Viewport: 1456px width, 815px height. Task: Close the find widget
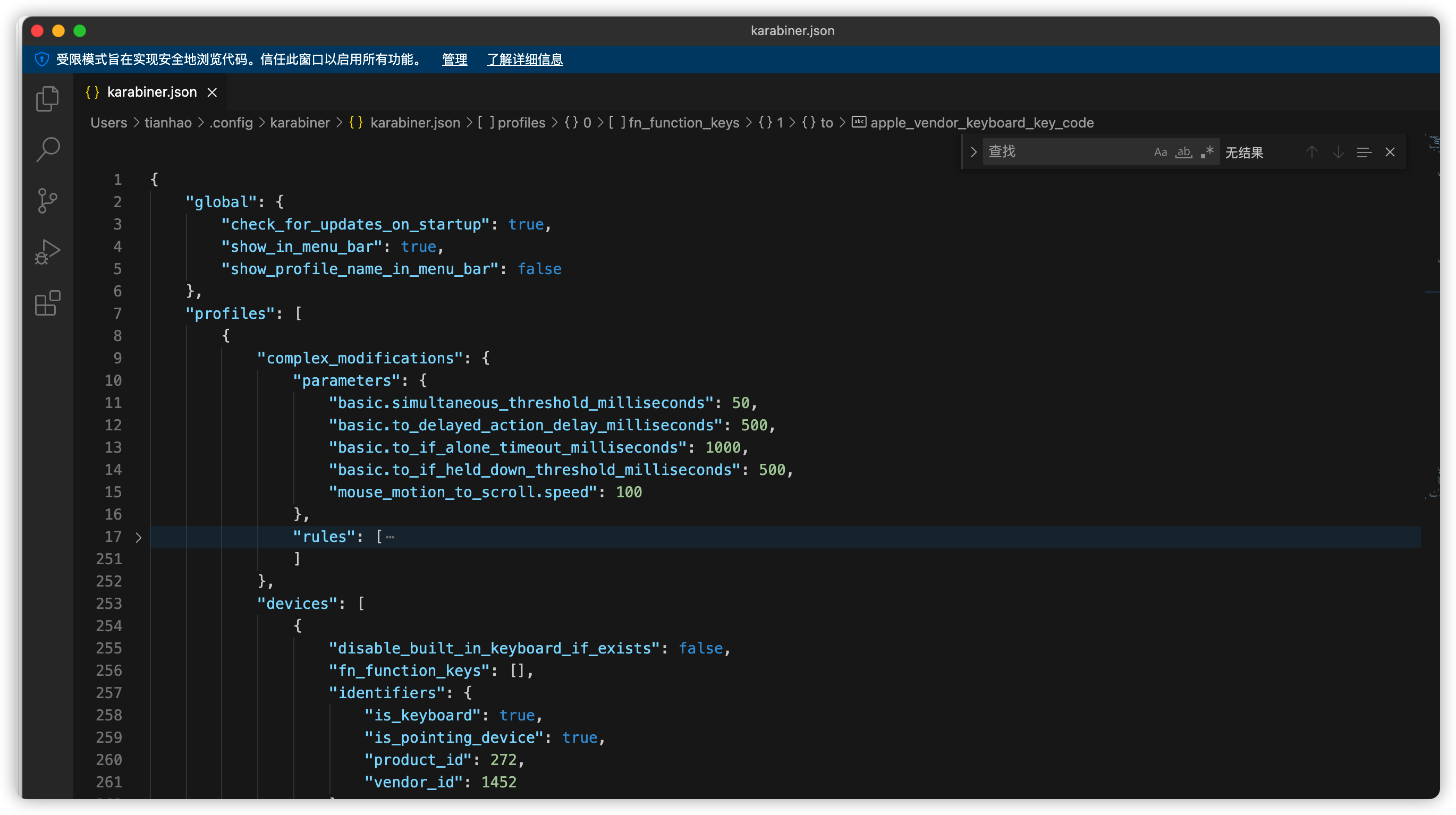1390,152
